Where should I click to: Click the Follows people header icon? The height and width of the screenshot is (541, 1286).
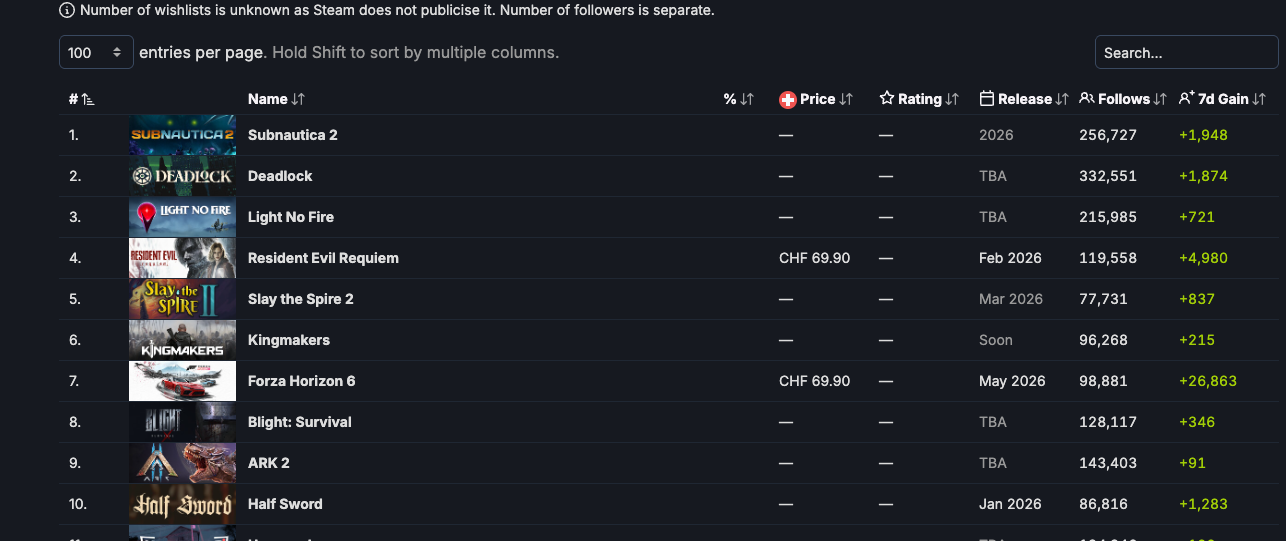(x=1087, y=99)
